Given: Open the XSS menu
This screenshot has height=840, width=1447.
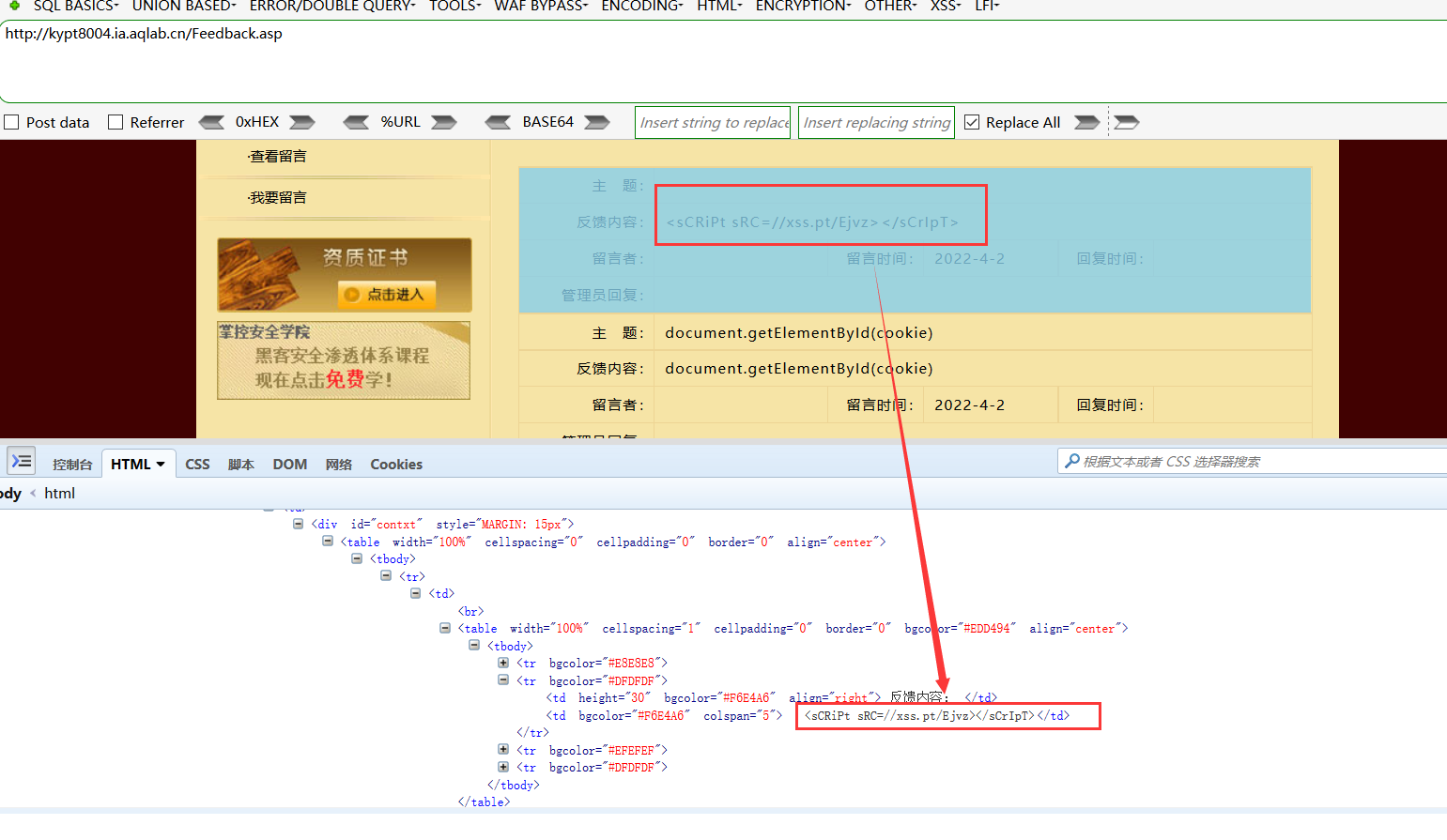Looking at the screenshot, I should (946, 6).
